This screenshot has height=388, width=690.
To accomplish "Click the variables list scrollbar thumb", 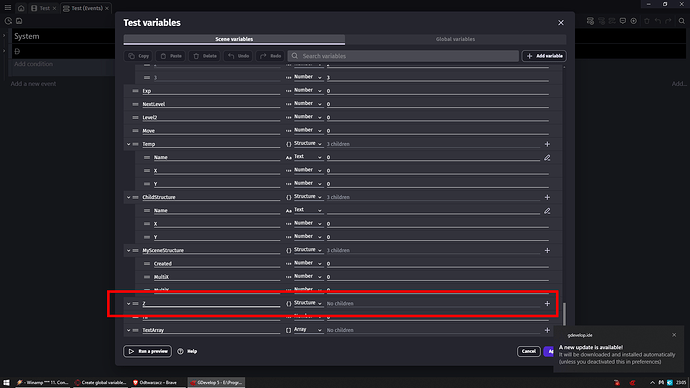I will tap(564, 313).
